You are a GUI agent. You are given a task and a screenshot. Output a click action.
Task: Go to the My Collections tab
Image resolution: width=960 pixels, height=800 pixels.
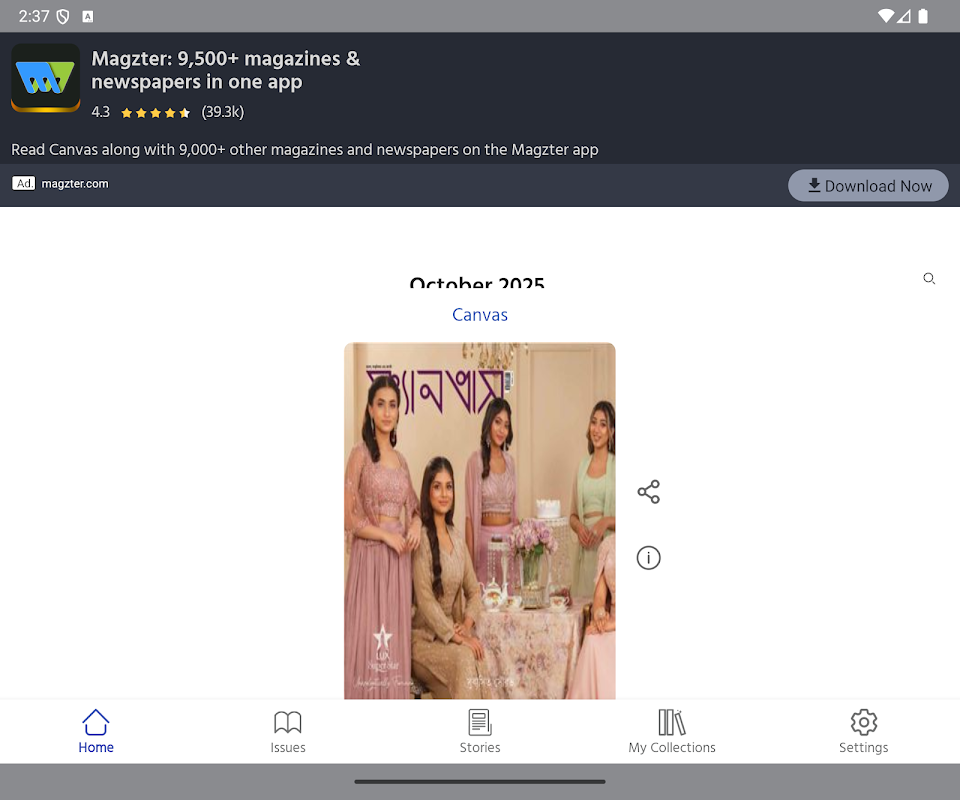point(672,732)
